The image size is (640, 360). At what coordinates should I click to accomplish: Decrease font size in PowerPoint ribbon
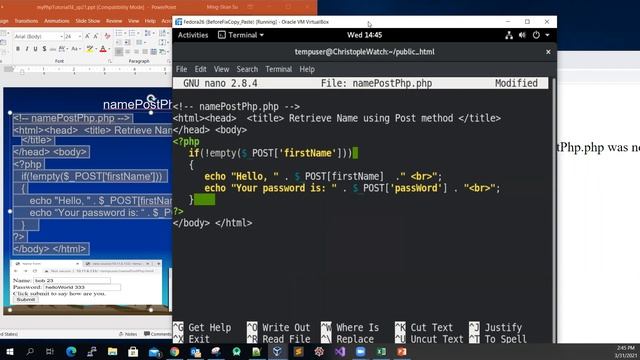point(96,36)
